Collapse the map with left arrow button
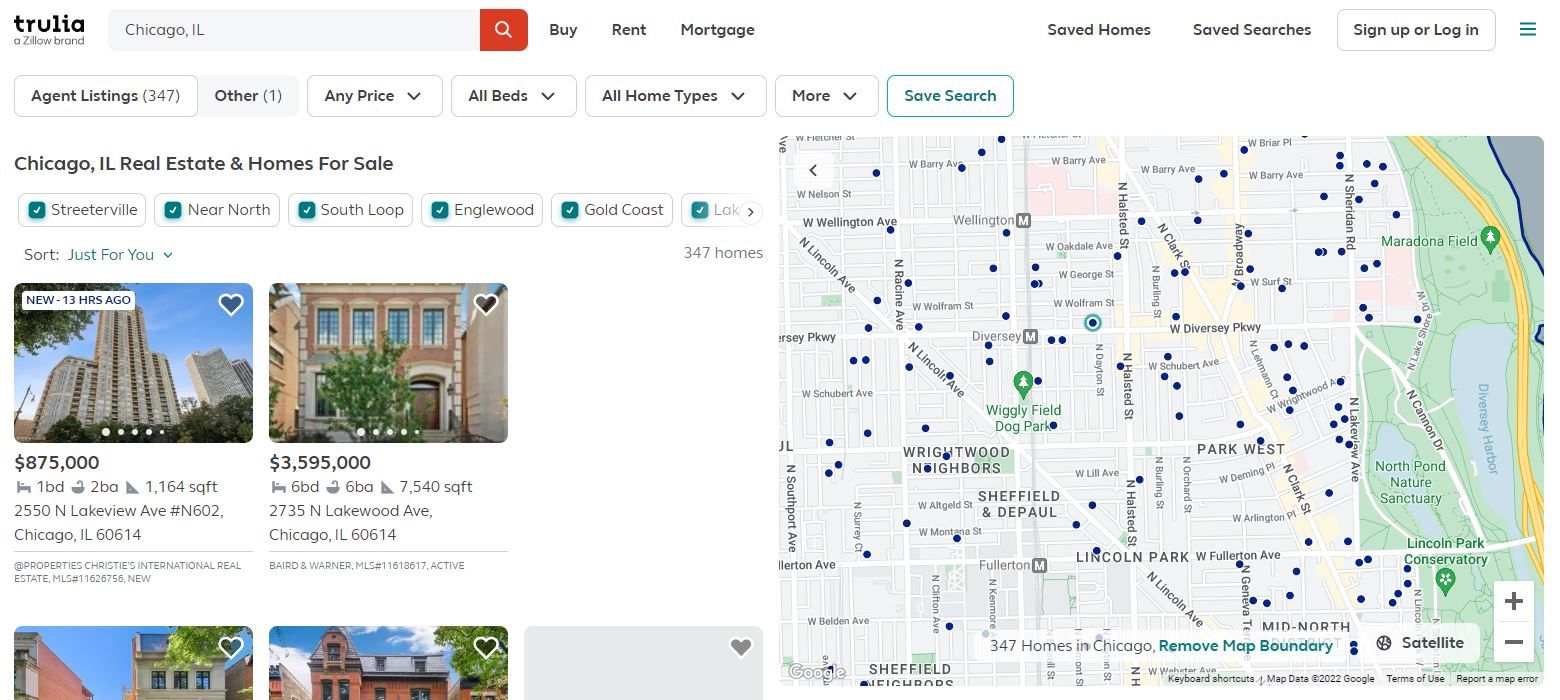Viewport: 1560px width, 700px height. pyautogui.click(x=813, y=170)
